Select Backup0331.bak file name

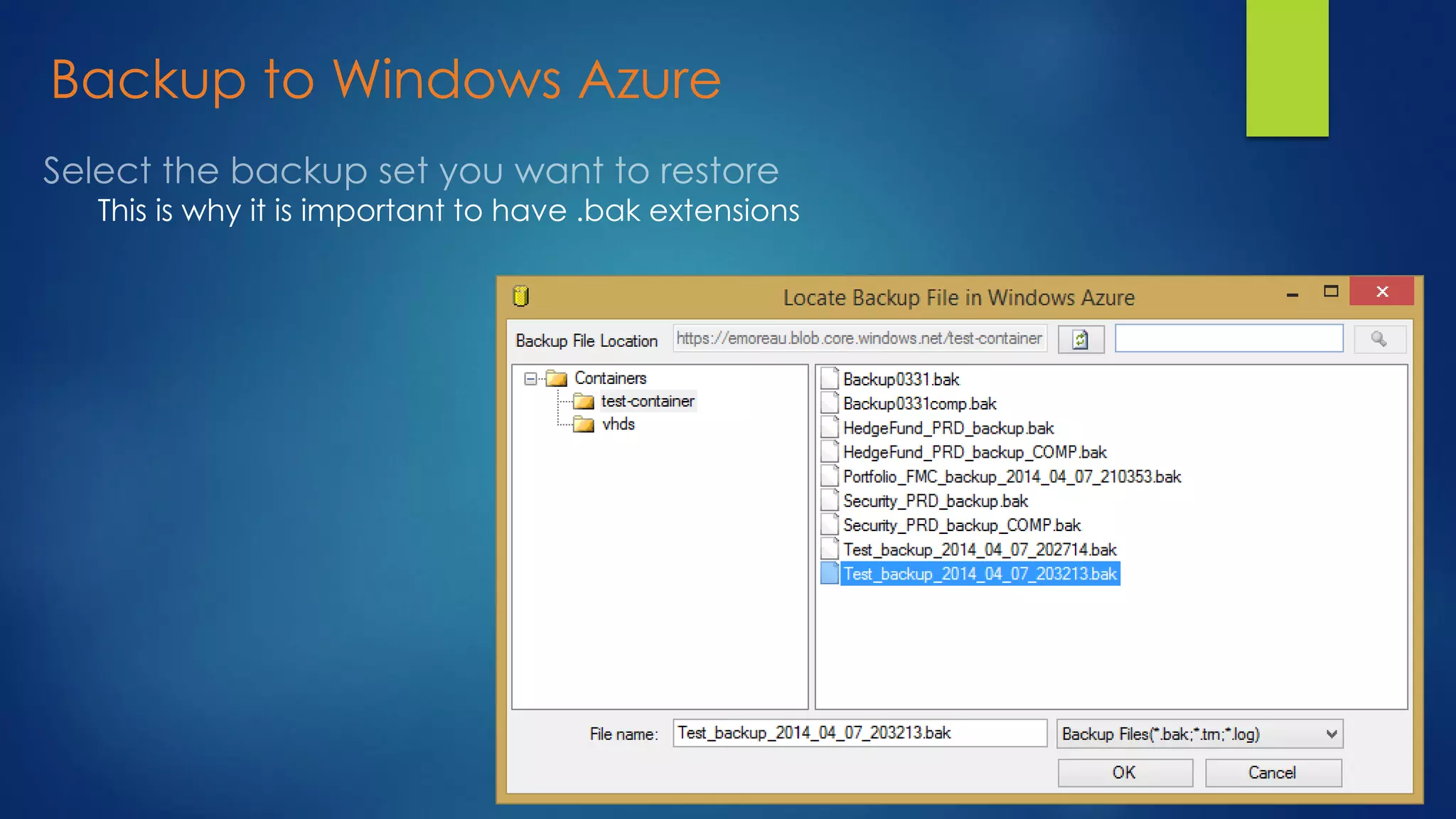coord(901,379)
